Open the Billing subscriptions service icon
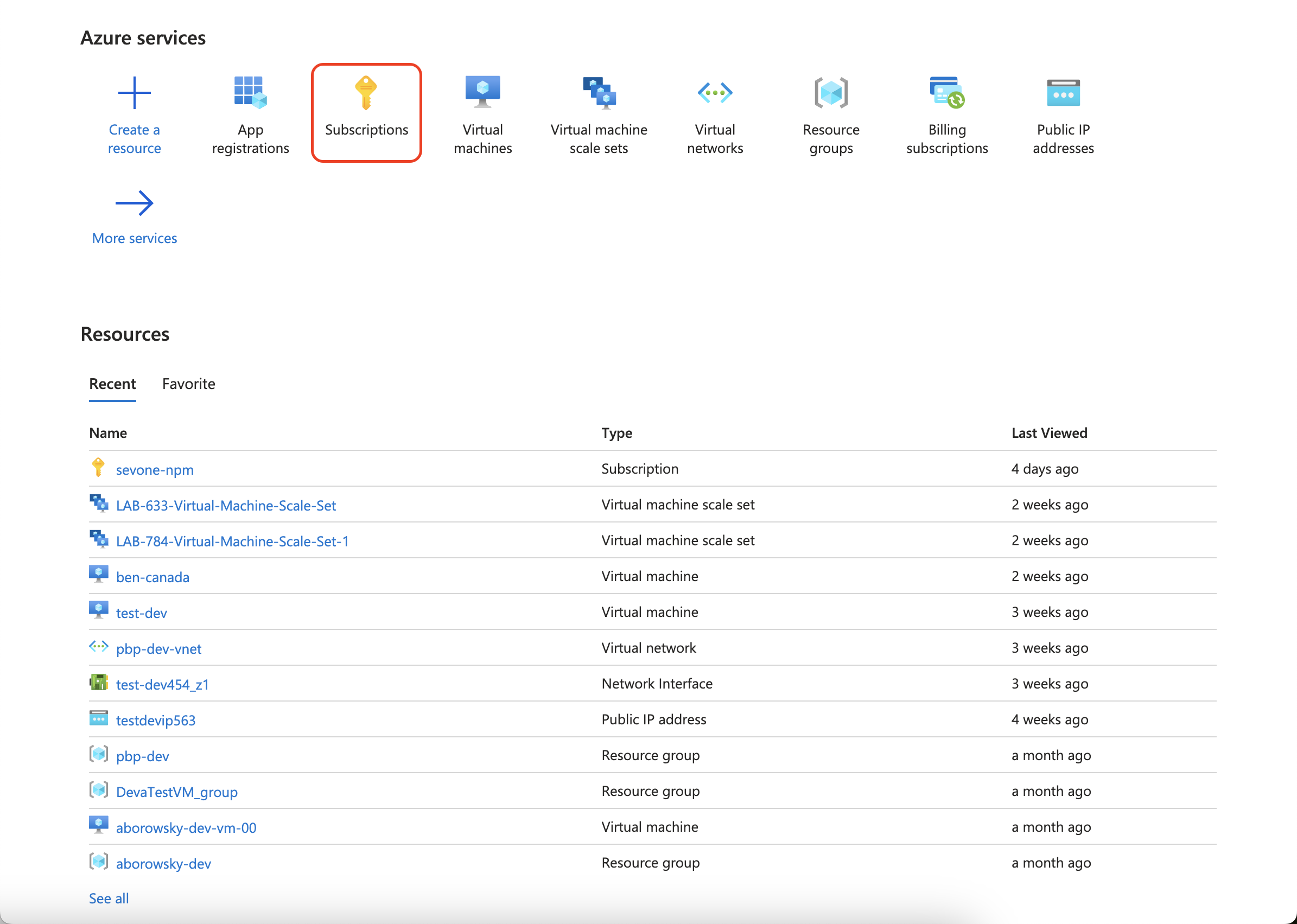Image resolution: width=1297 pixels, height=924 pixels. (947, 92)
